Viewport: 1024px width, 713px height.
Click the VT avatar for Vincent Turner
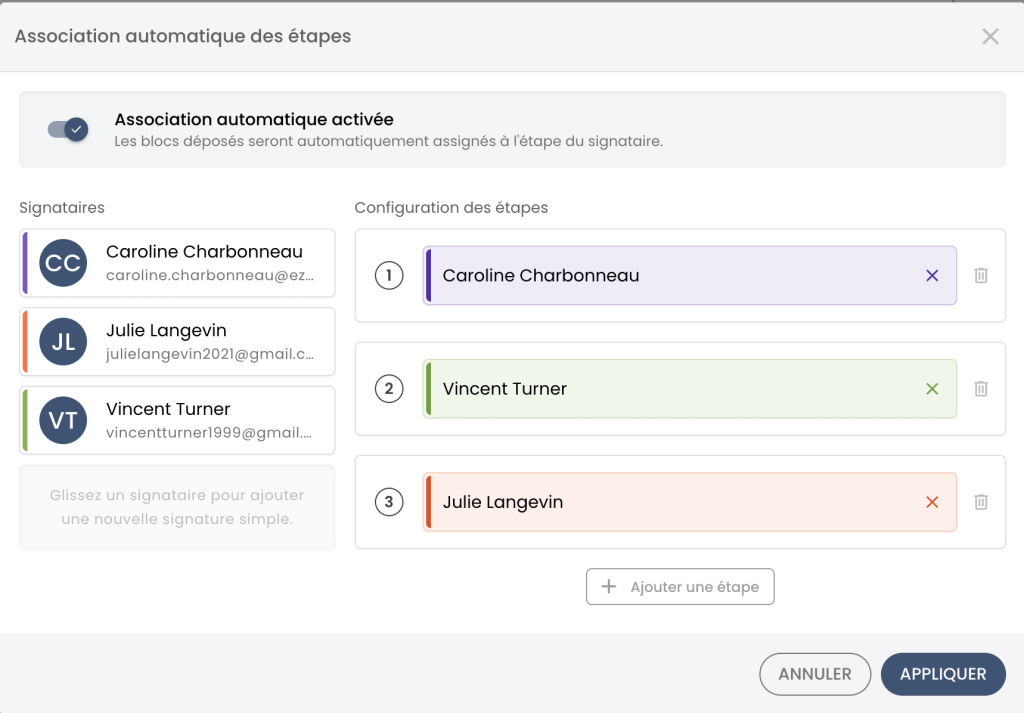coord(63,421)
